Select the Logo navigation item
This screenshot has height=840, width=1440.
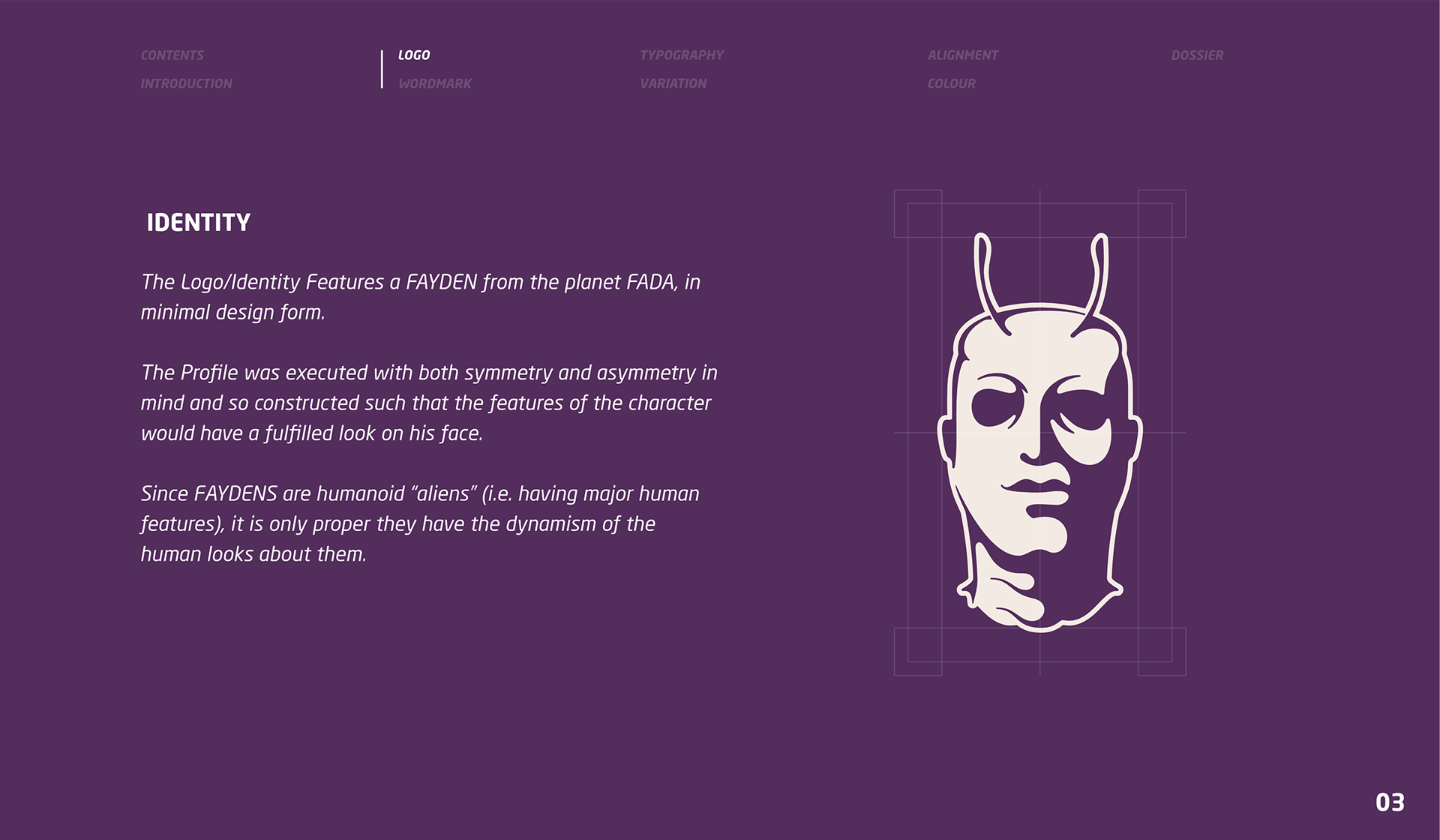point(414,55)
